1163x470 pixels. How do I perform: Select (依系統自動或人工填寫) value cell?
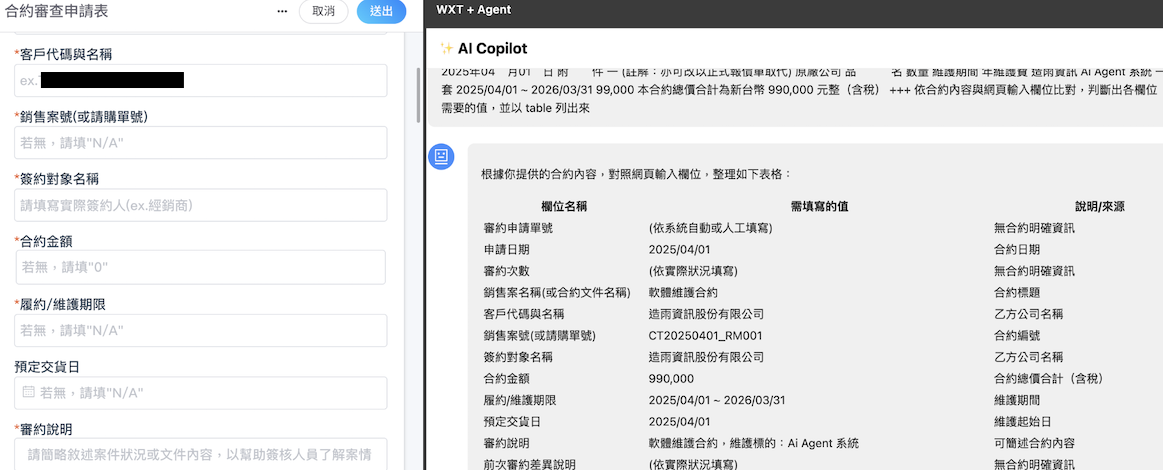[711, 228]
